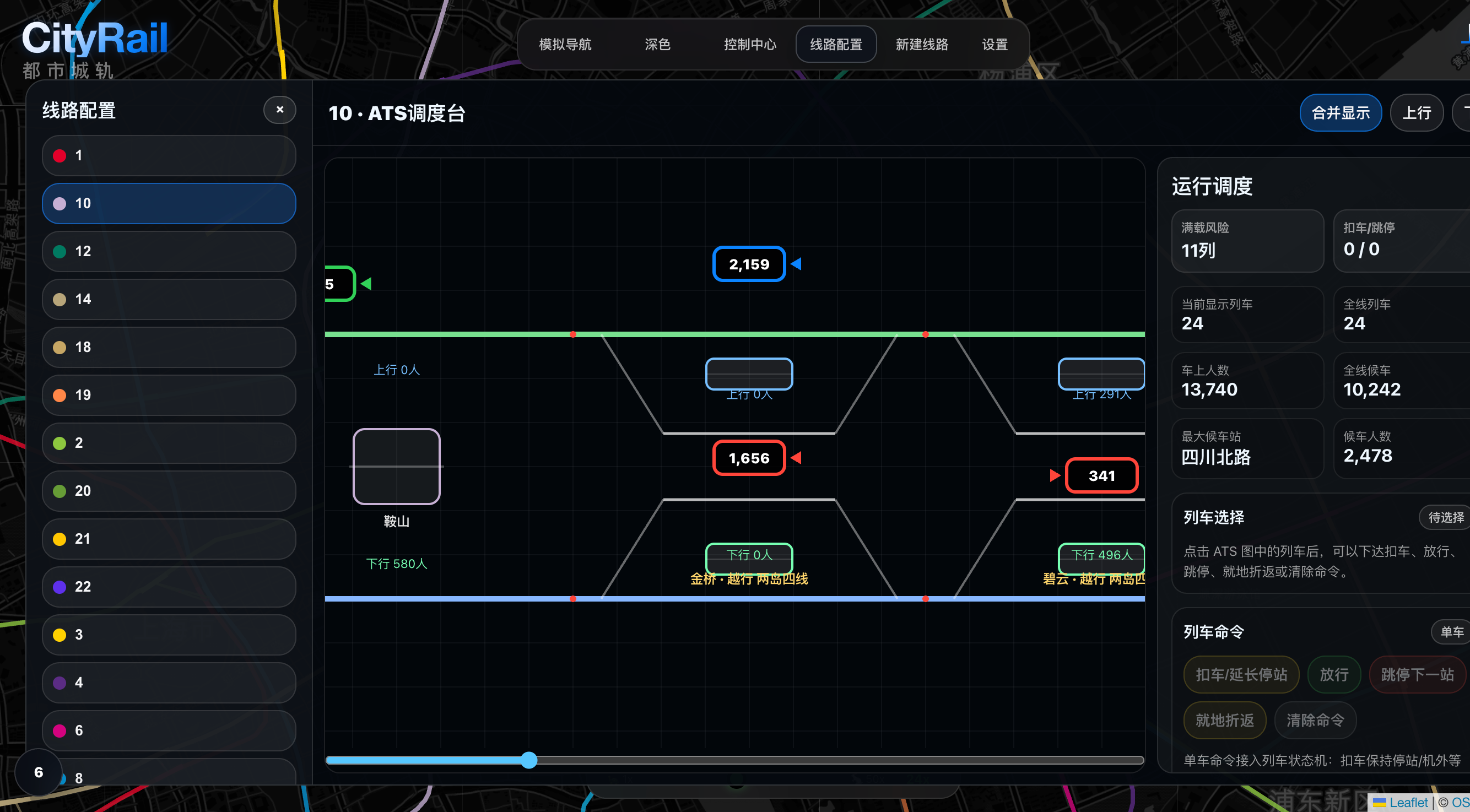This screenshot has width=1470, height=812.
Task: Switch the view to 上行 direction
Action: tap(1417, 112)
